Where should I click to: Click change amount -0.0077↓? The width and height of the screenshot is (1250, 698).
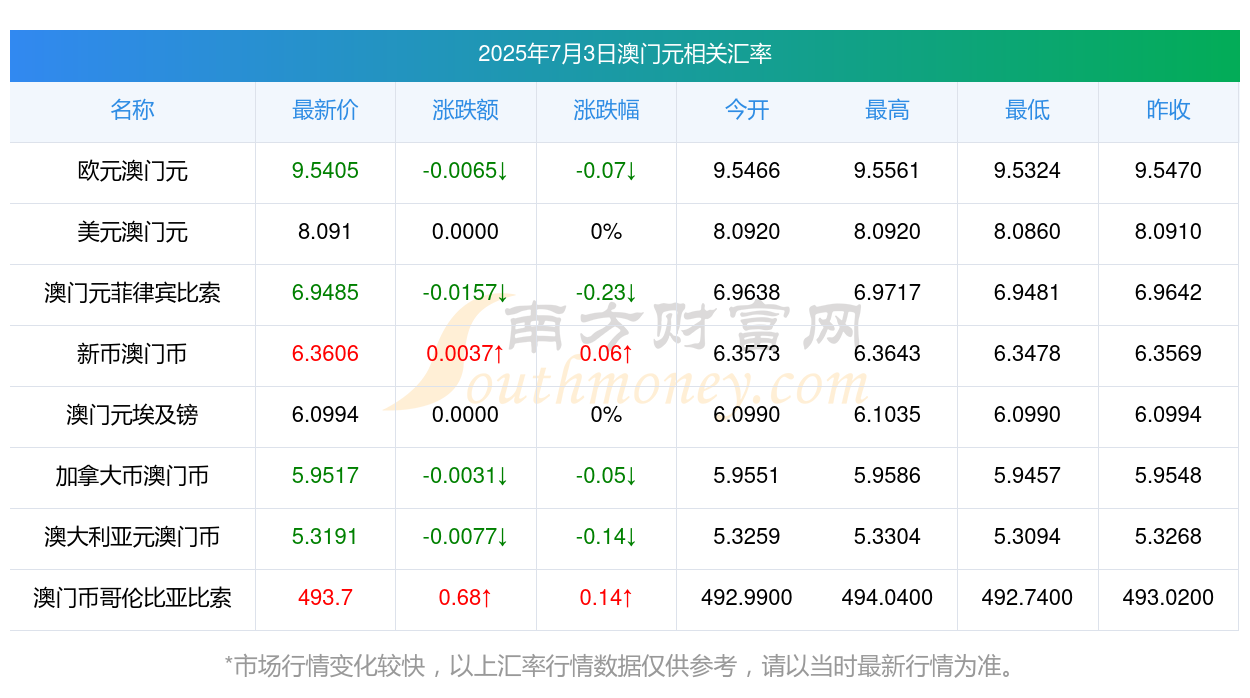tap(465, 537)
